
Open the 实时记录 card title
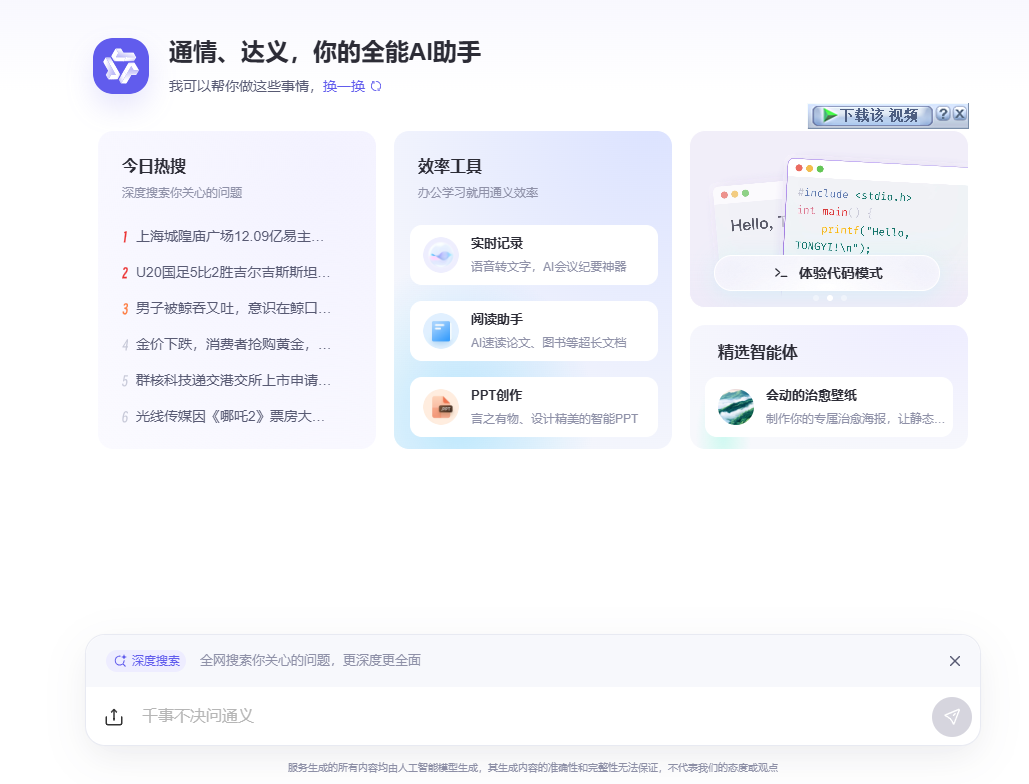coord(497,243)
